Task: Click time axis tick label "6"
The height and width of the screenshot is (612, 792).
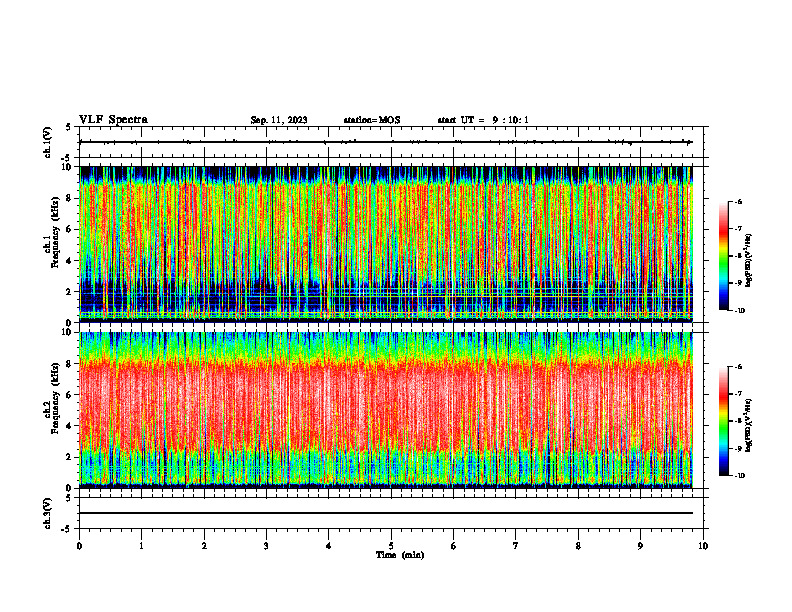Action: tap(454, 546)
